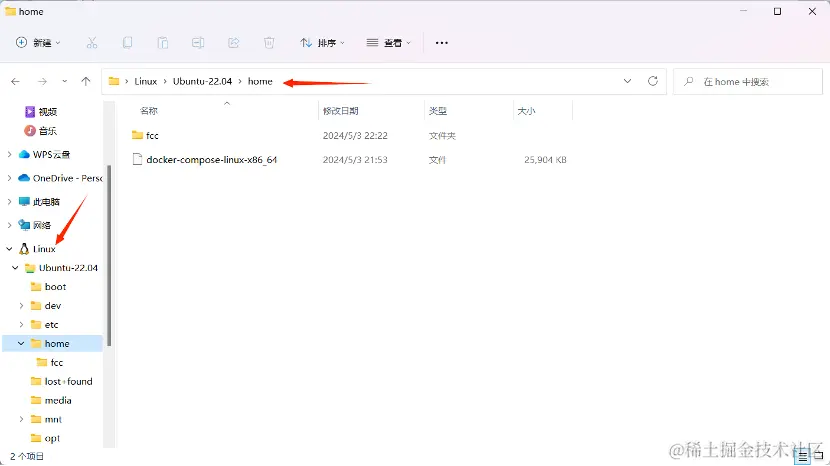Image resolution: width=830 pixels, height=466 pixels.
Task: Expand the dev folder node
Action: pyautogui.click(x=21, y=306)
